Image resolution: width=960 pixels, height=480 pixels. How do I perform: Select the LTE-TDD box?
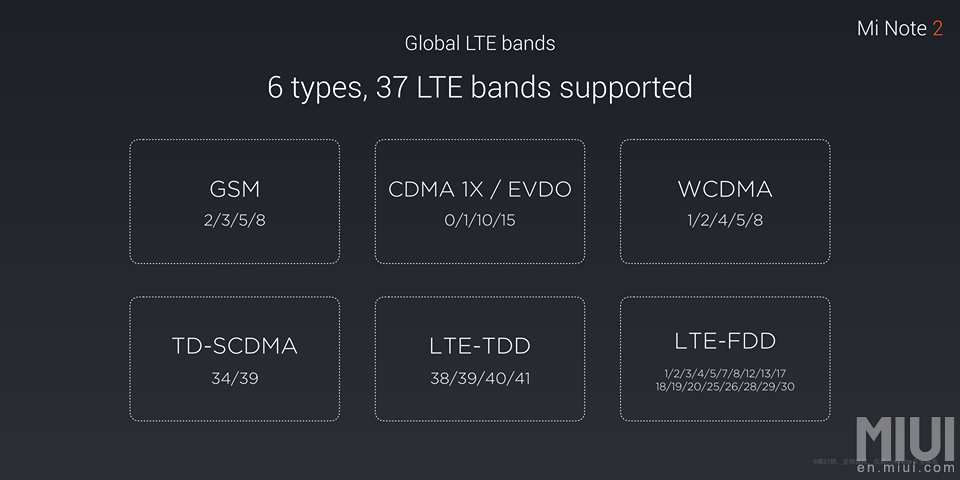[x=480, y=359]
